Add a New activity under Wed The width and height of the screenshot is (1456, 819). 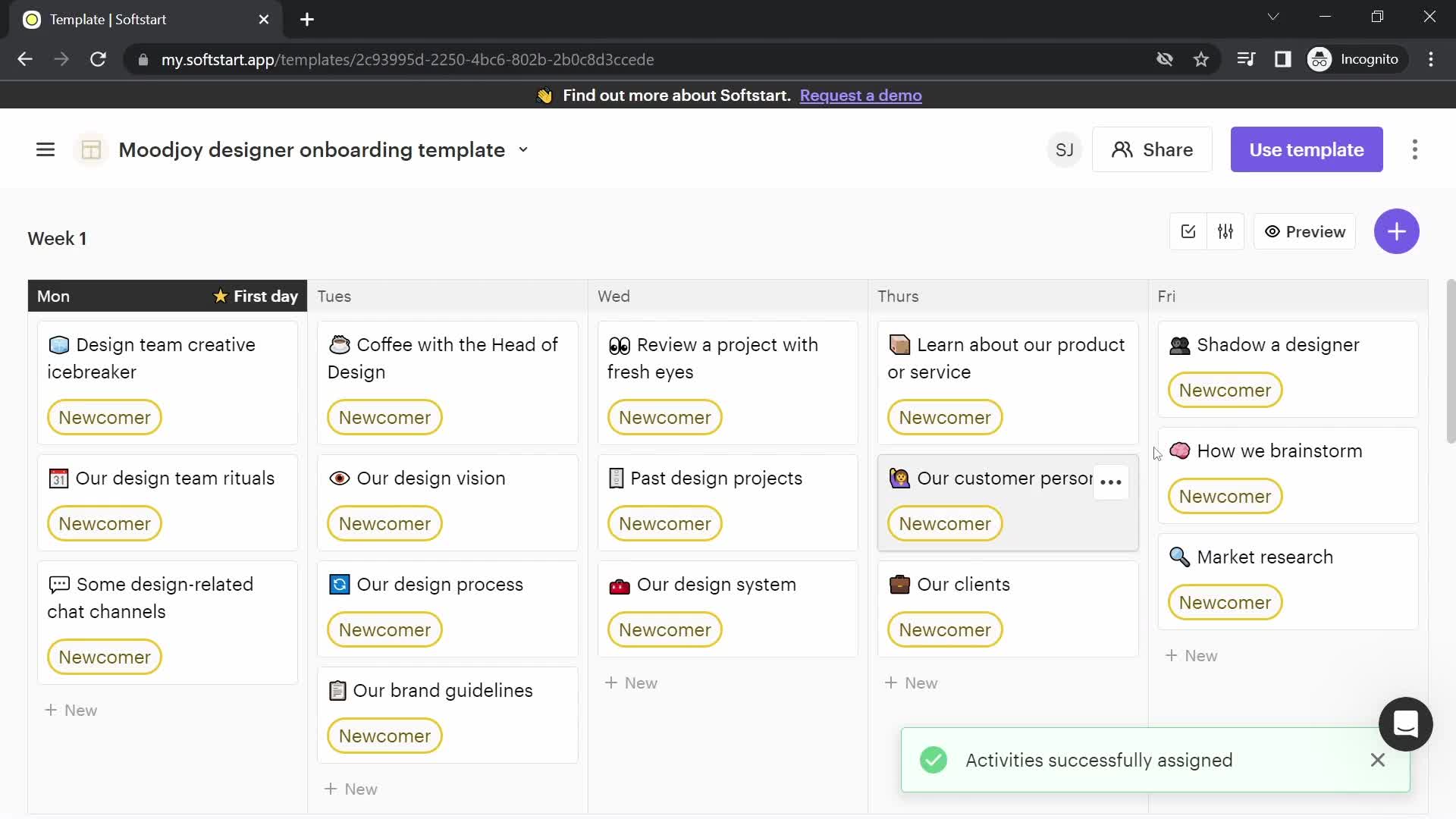click(631, 683)
